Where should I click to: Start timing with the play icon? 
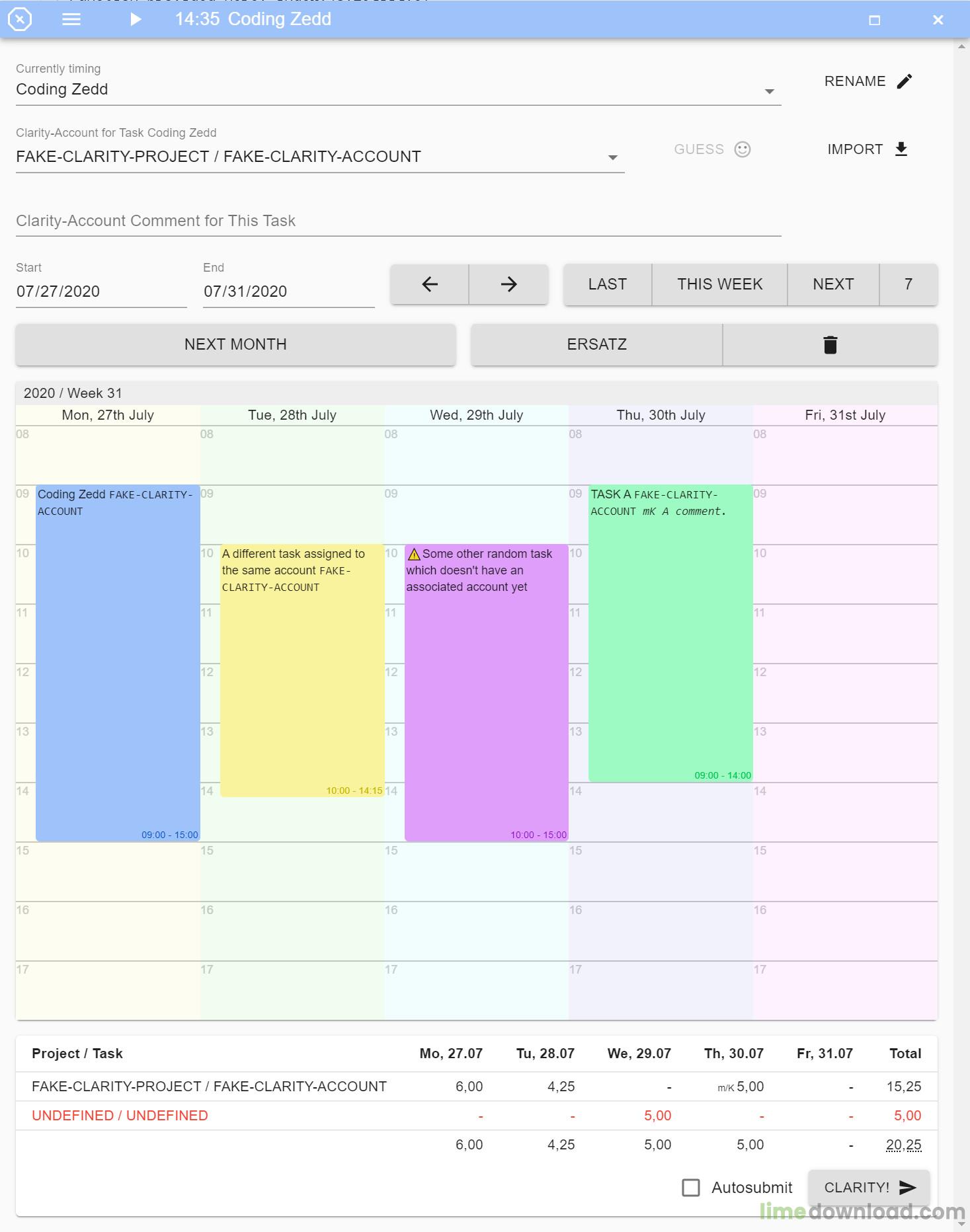point(136,19)
